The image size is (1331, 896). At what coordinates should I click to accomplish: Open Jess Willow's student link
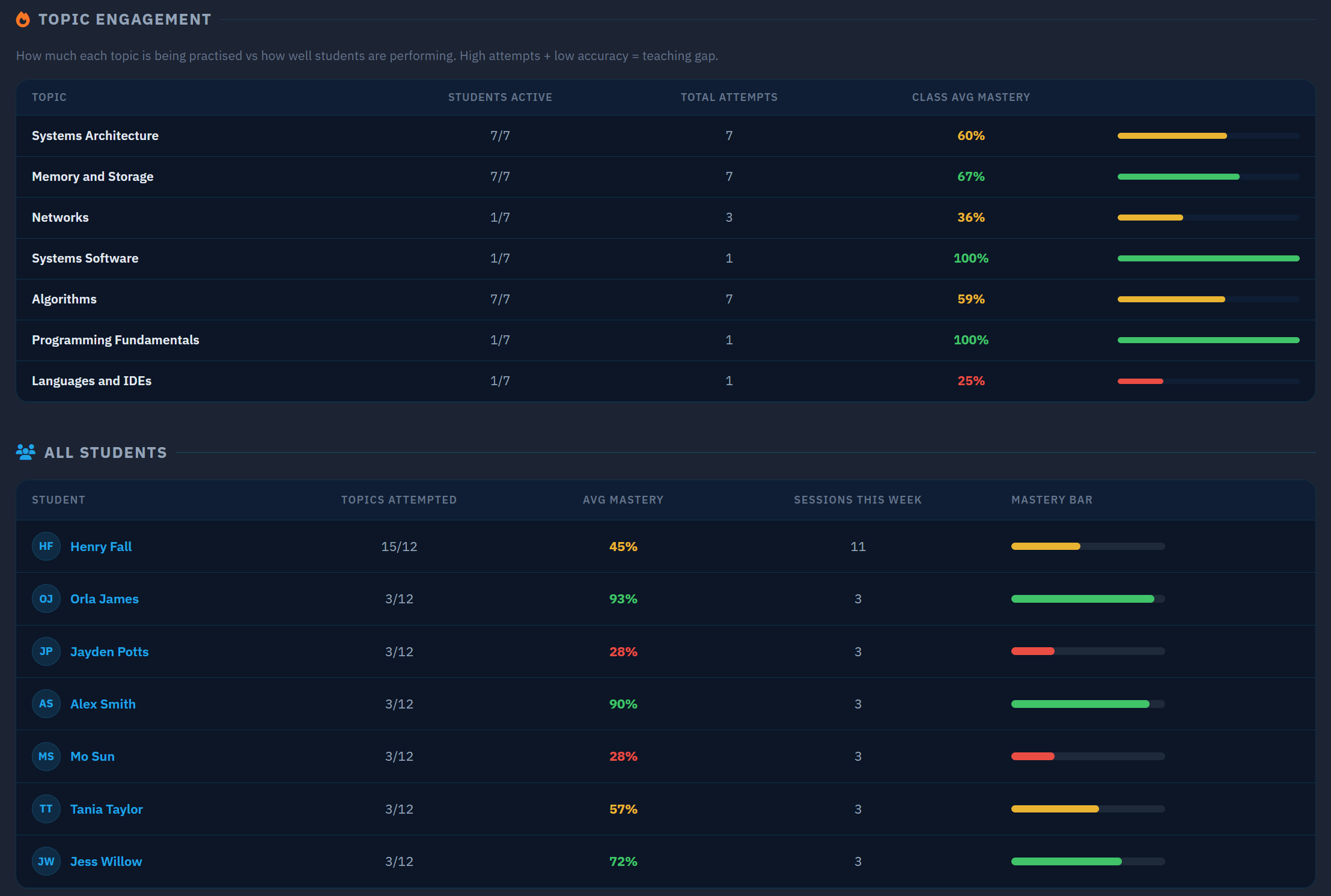click(x=106, y=861)
